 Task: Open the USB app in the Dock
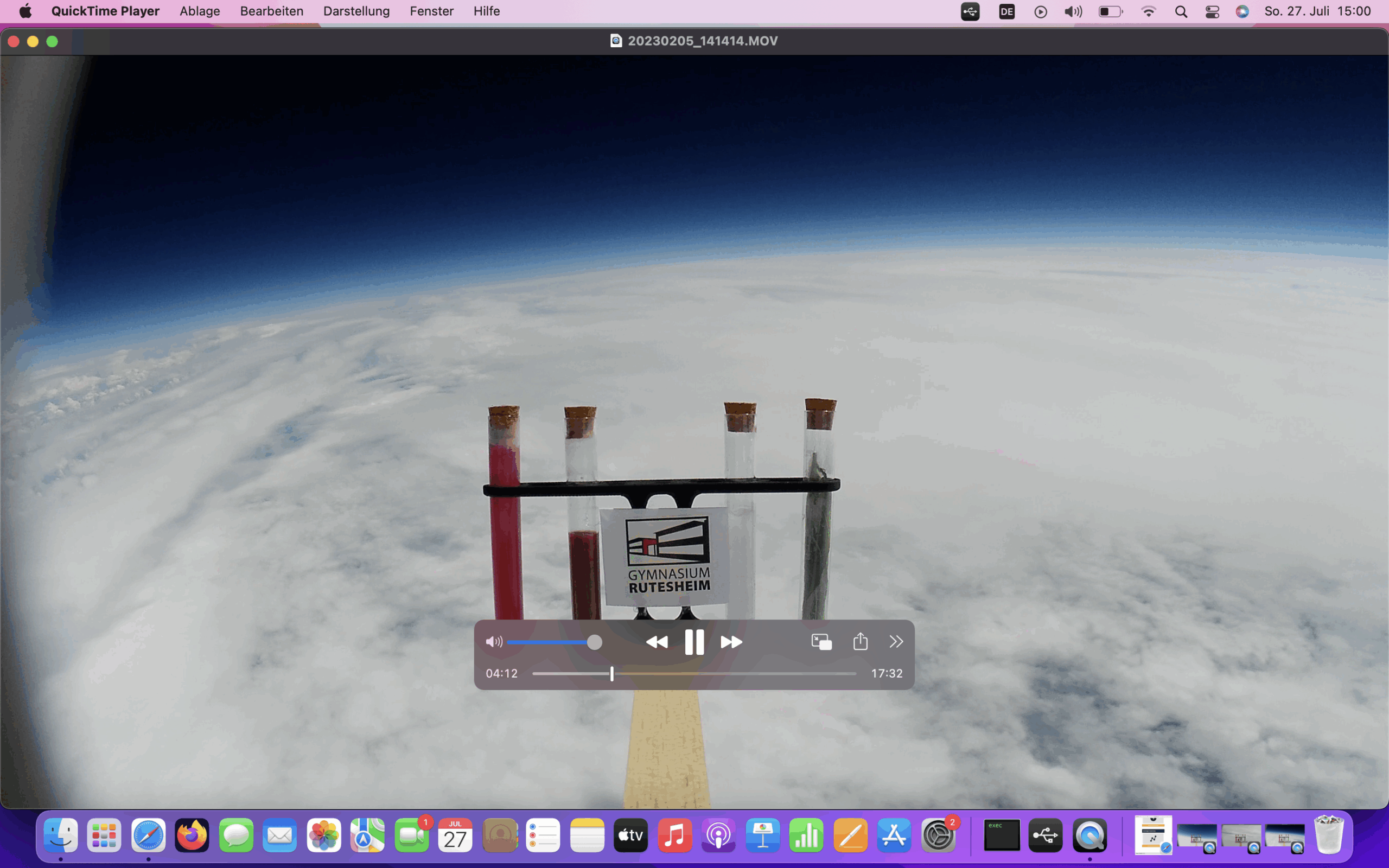(1046, 835)
